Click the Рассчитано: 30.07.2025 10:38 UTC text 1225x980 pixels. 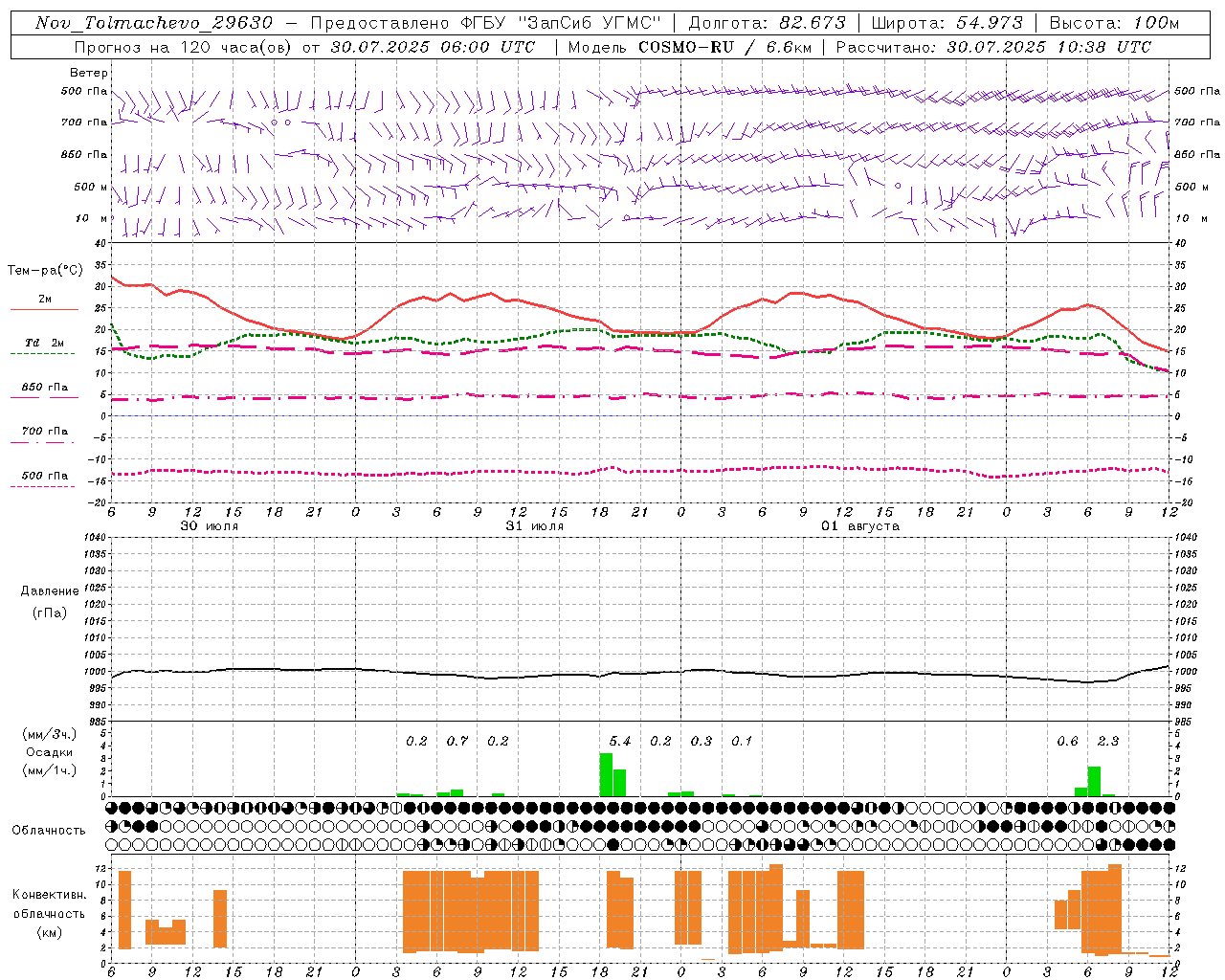993,47
